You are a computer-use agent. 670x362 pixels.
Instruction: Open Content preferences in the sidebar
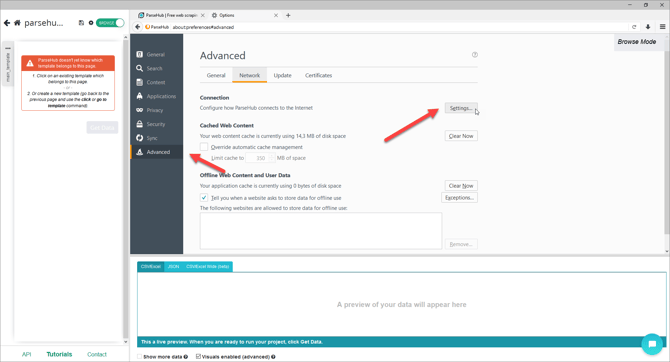point(156,82)
